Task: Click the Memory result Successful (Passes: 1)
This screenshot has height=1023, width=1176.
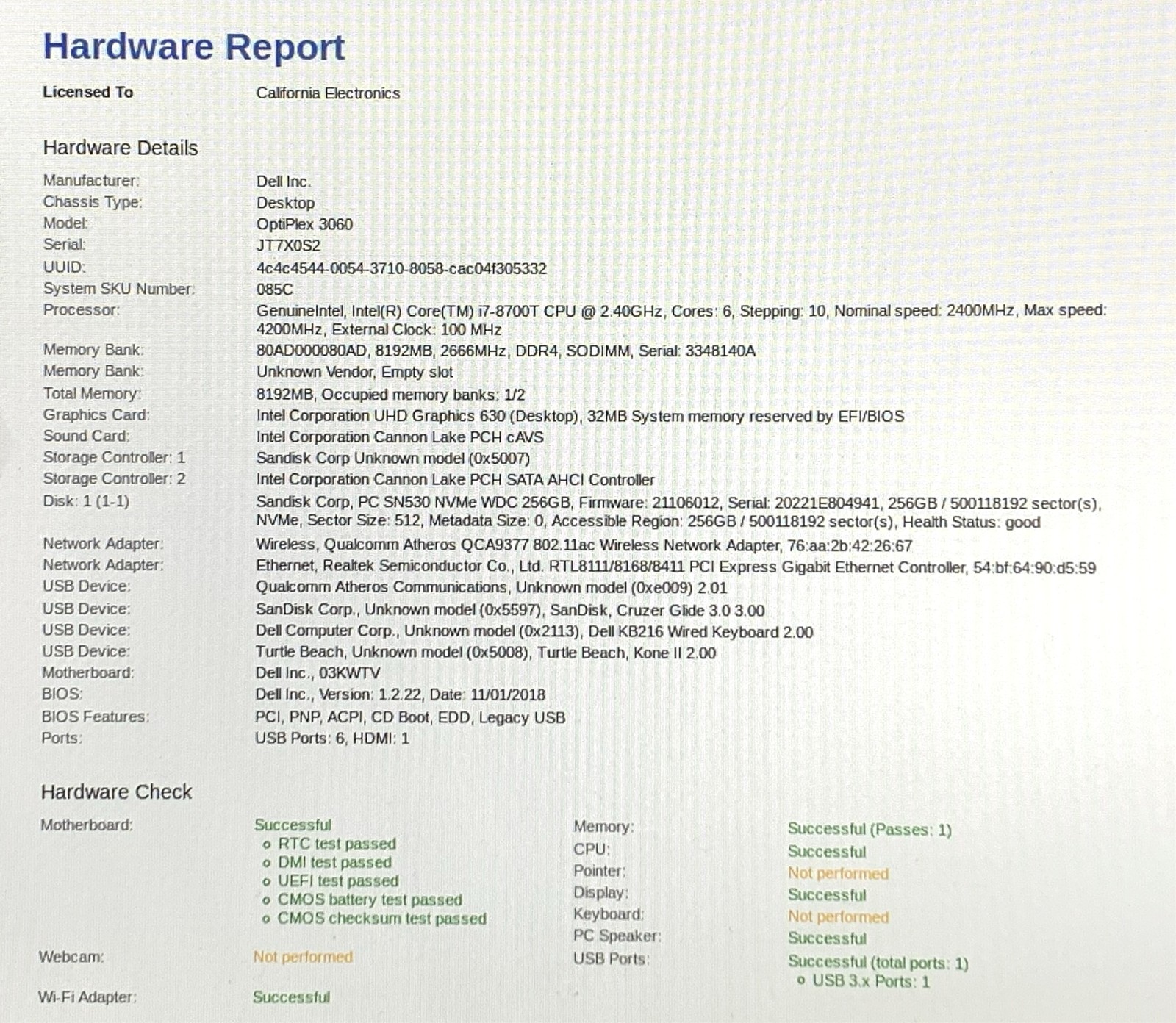Action: (870, 829)
